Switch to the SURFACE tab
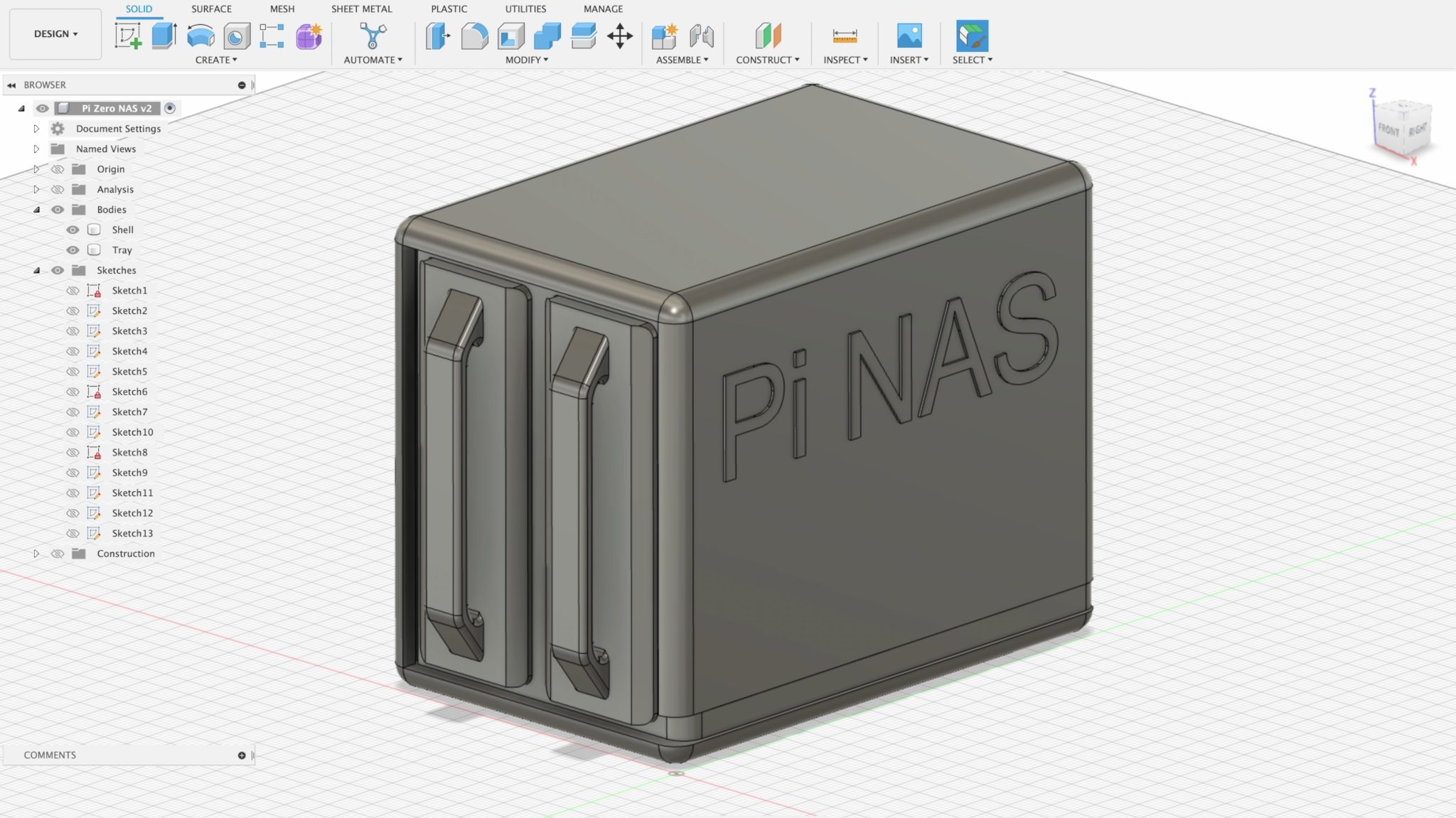The height and width of the screenshot is (818, 1456). point(210,9)
